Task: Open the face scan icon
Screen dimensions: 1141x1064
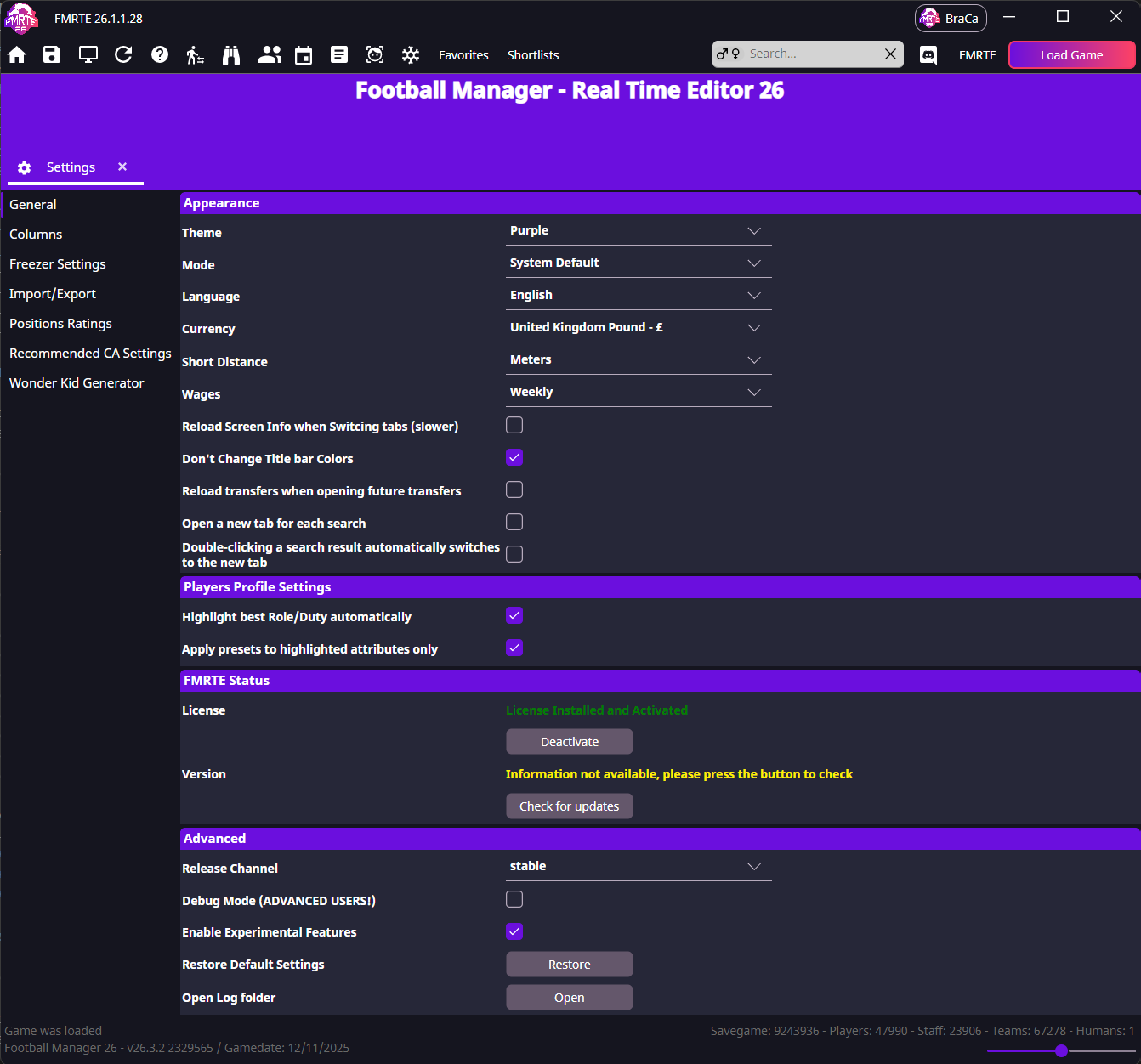Action: (375, 55)
